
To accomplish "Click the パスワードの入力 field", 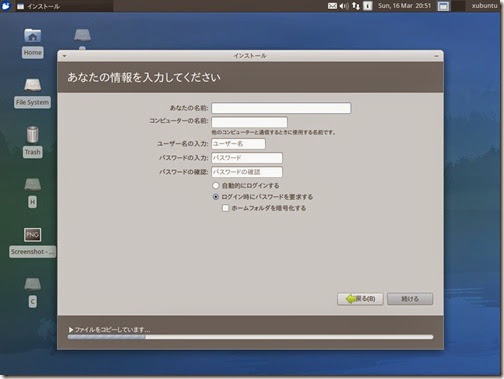I will [247, 158].
